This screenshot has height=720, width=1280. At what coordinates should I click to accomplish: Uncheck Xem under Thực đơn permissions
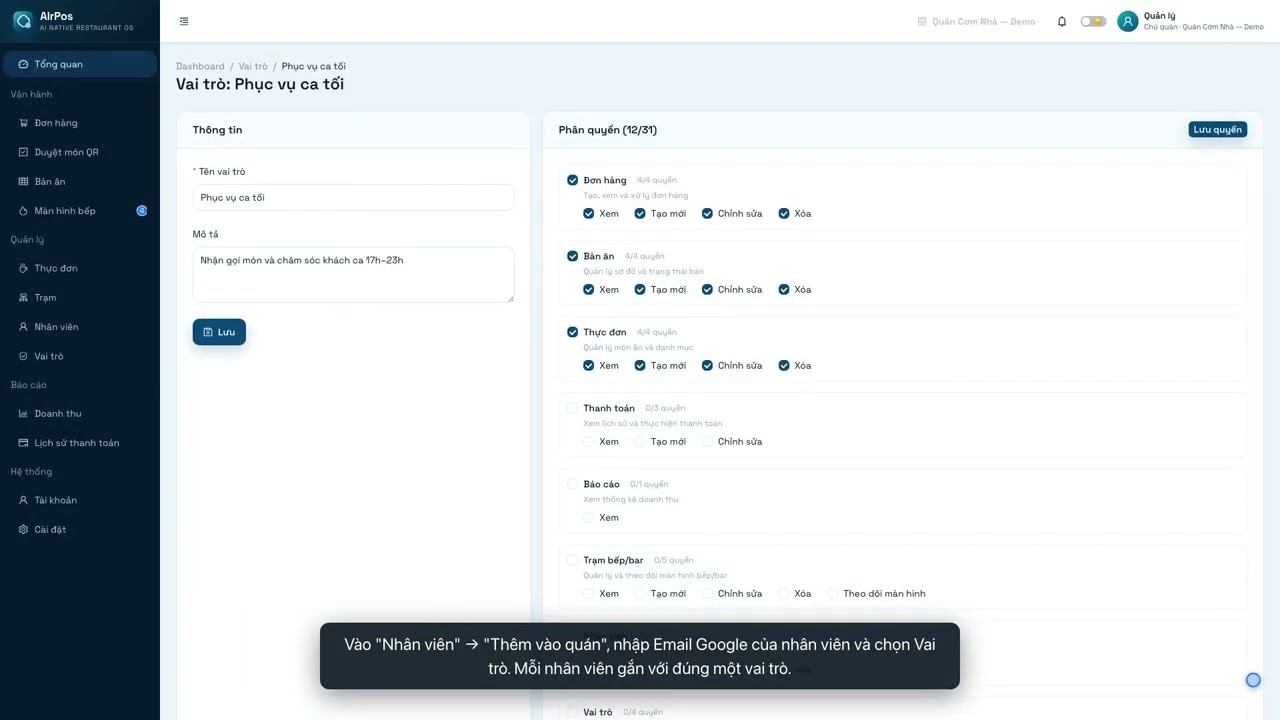[589, 365]
